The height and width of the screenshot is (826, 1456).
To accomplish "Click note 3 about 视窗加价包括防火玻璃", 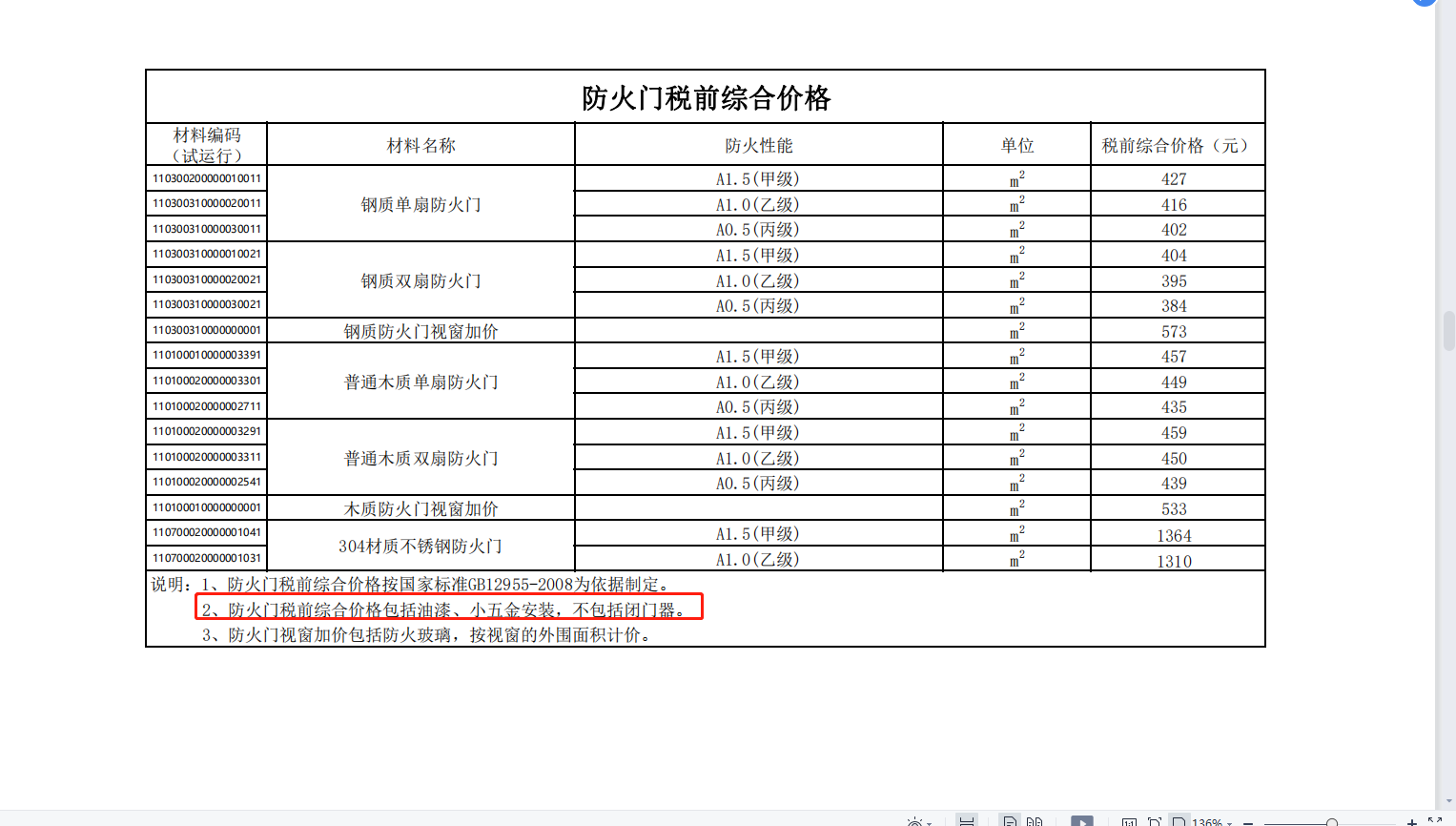I will click(428, 634).
